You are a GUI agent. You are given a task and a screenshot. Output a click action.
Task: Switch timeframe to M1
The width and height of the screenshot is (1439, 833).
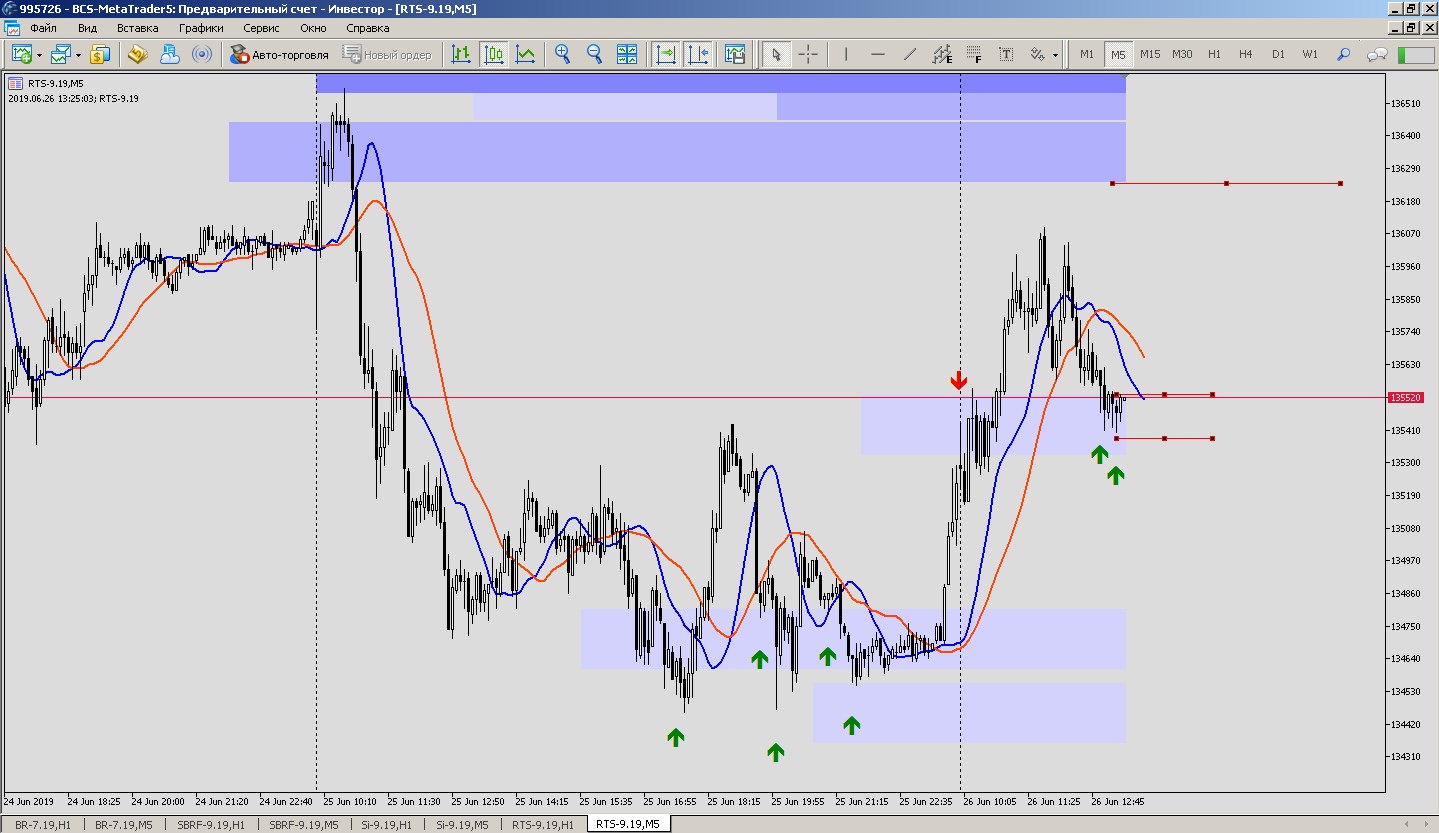[1087, 54]
